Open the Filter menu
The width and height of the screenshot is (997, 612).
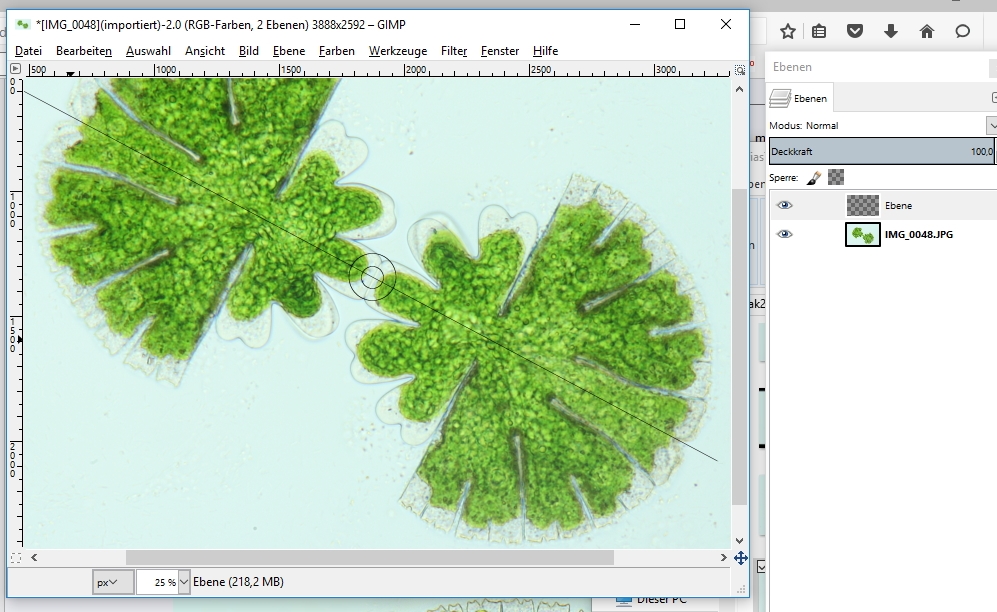point(454,51)
